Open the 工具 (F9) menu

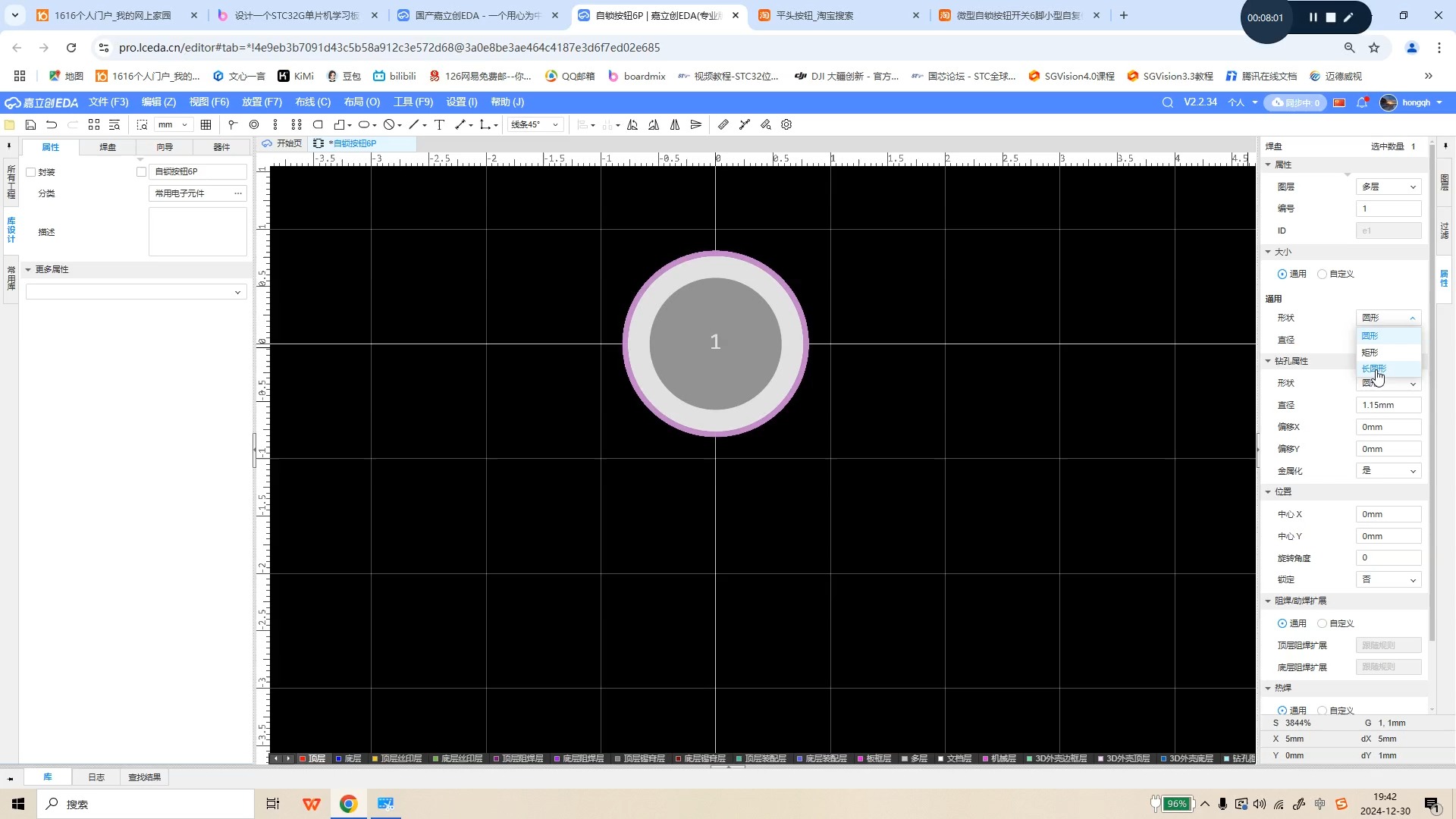point(413,102)
